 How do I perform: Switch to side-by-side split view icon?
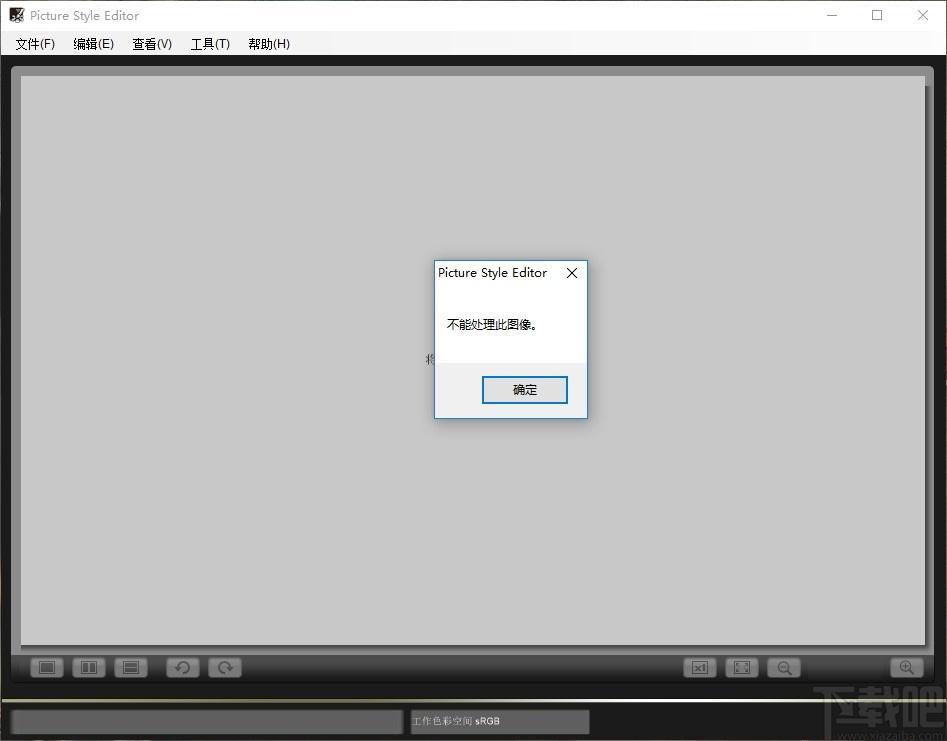pyautogui.click(x=89, y=667)
